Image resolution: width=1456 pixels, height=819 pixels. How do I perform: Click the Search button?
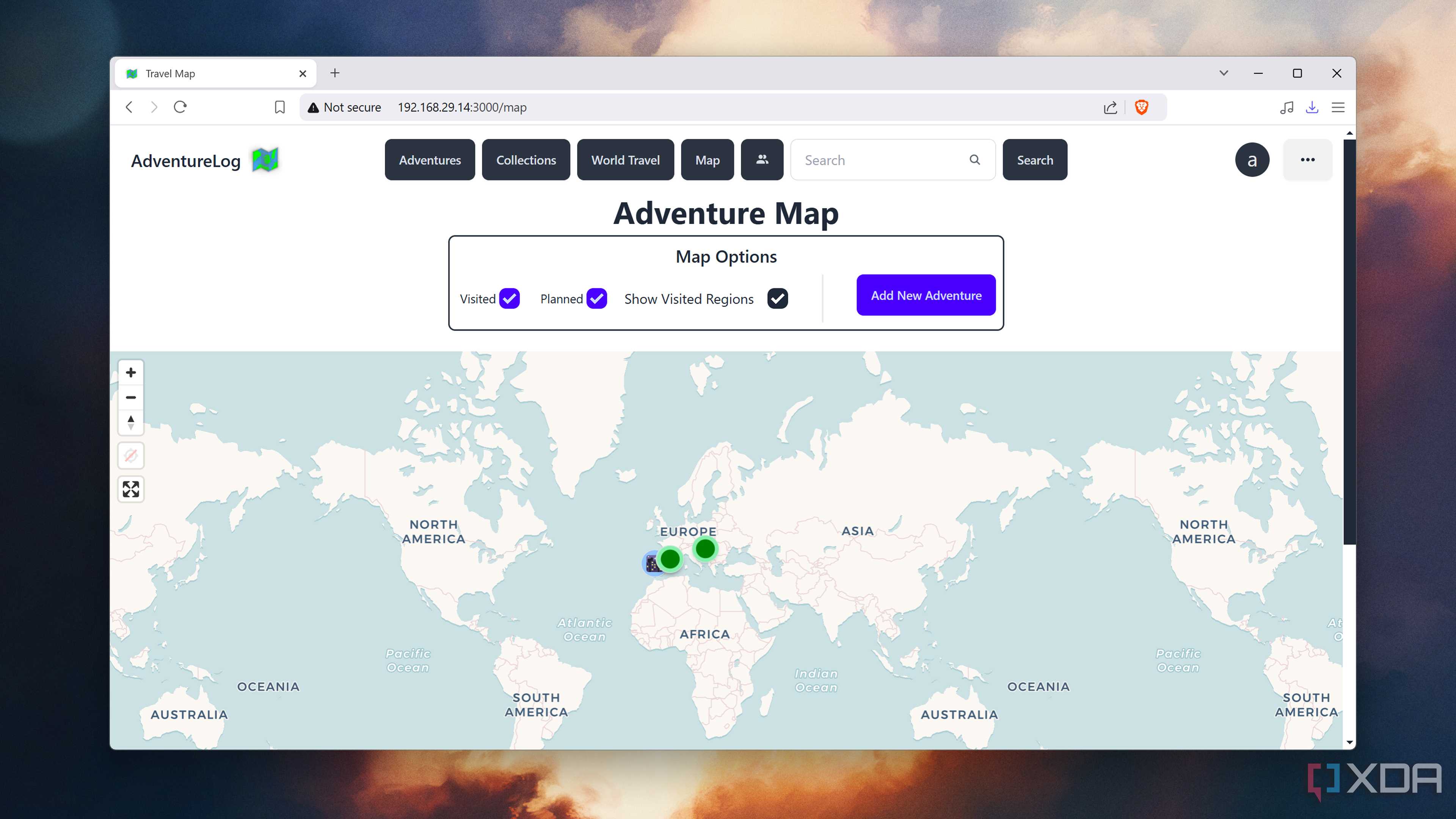(1035, 160)
